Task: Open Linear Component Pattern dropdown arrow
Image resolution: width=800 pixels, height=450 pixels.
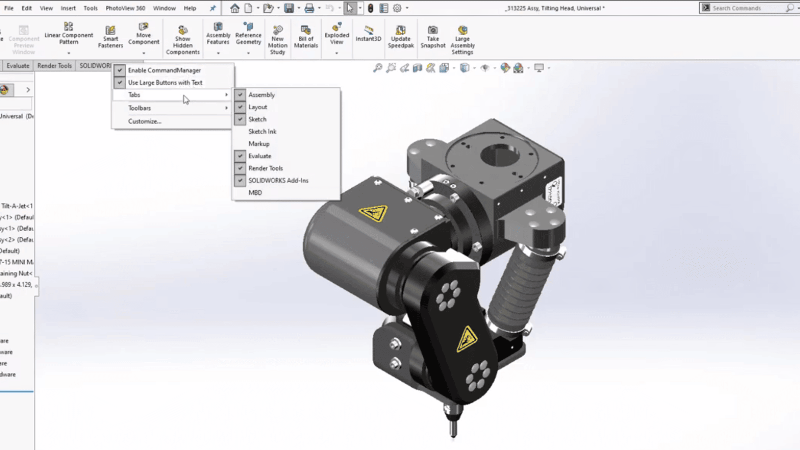Action: [x=69, y=53]
